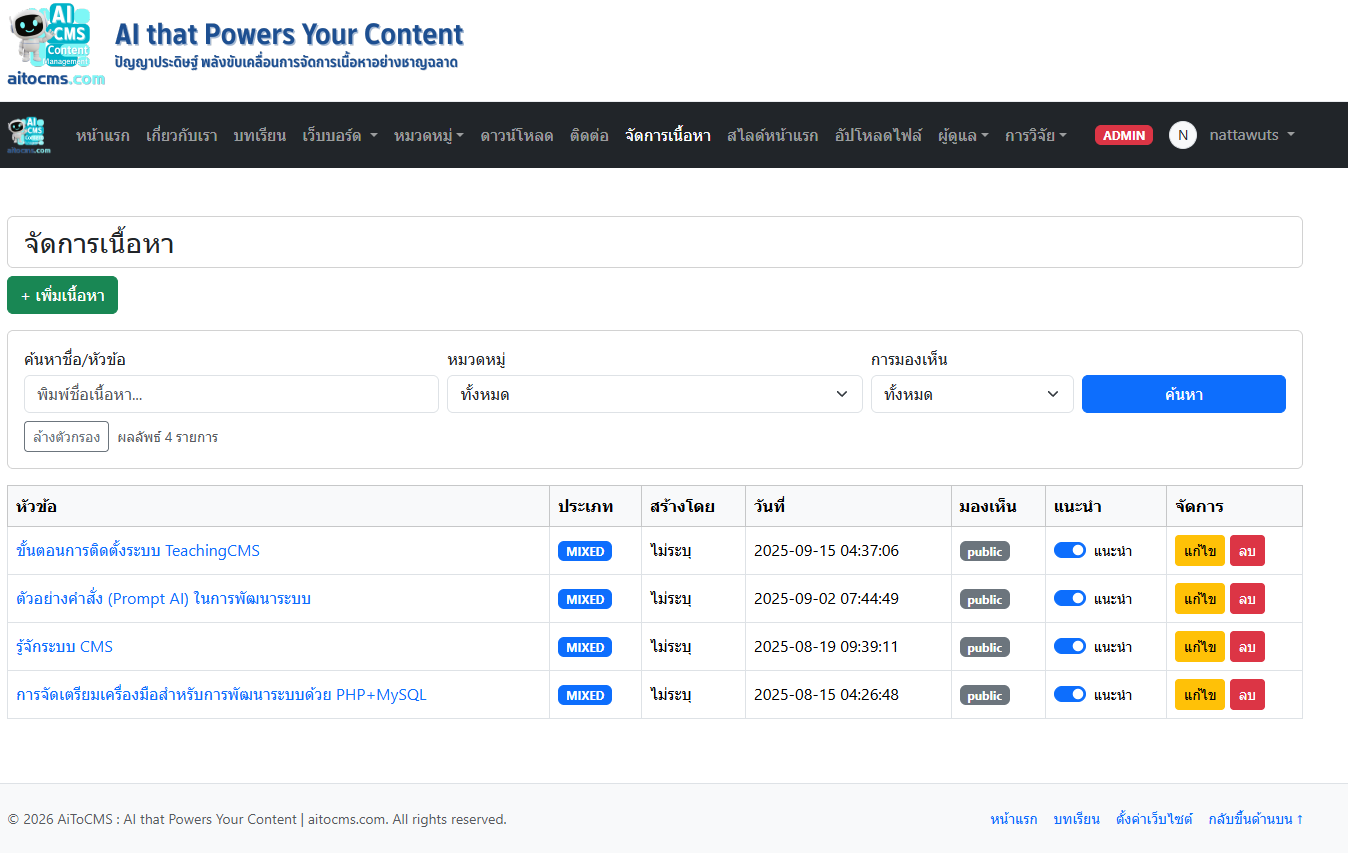Expand the nattawuts user menu
Viewport: 1348px width, 866px height.
click(x=1252, y=135)
